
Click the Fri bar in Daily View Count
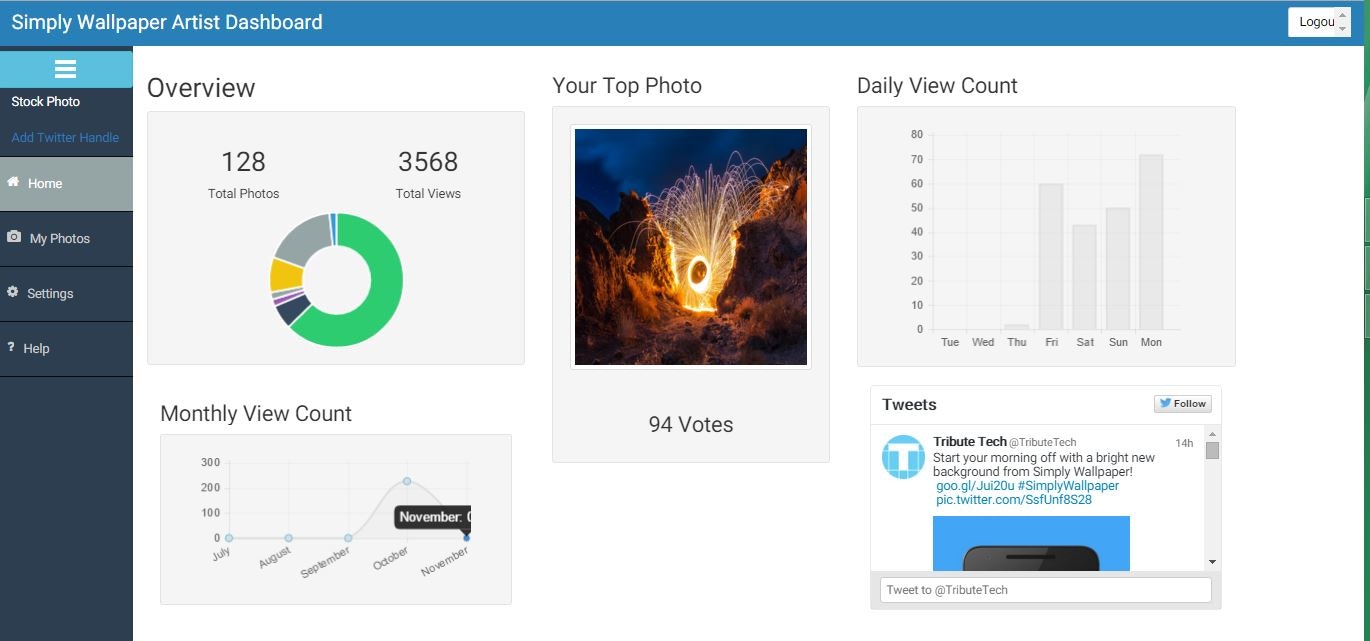point(1051,257)
